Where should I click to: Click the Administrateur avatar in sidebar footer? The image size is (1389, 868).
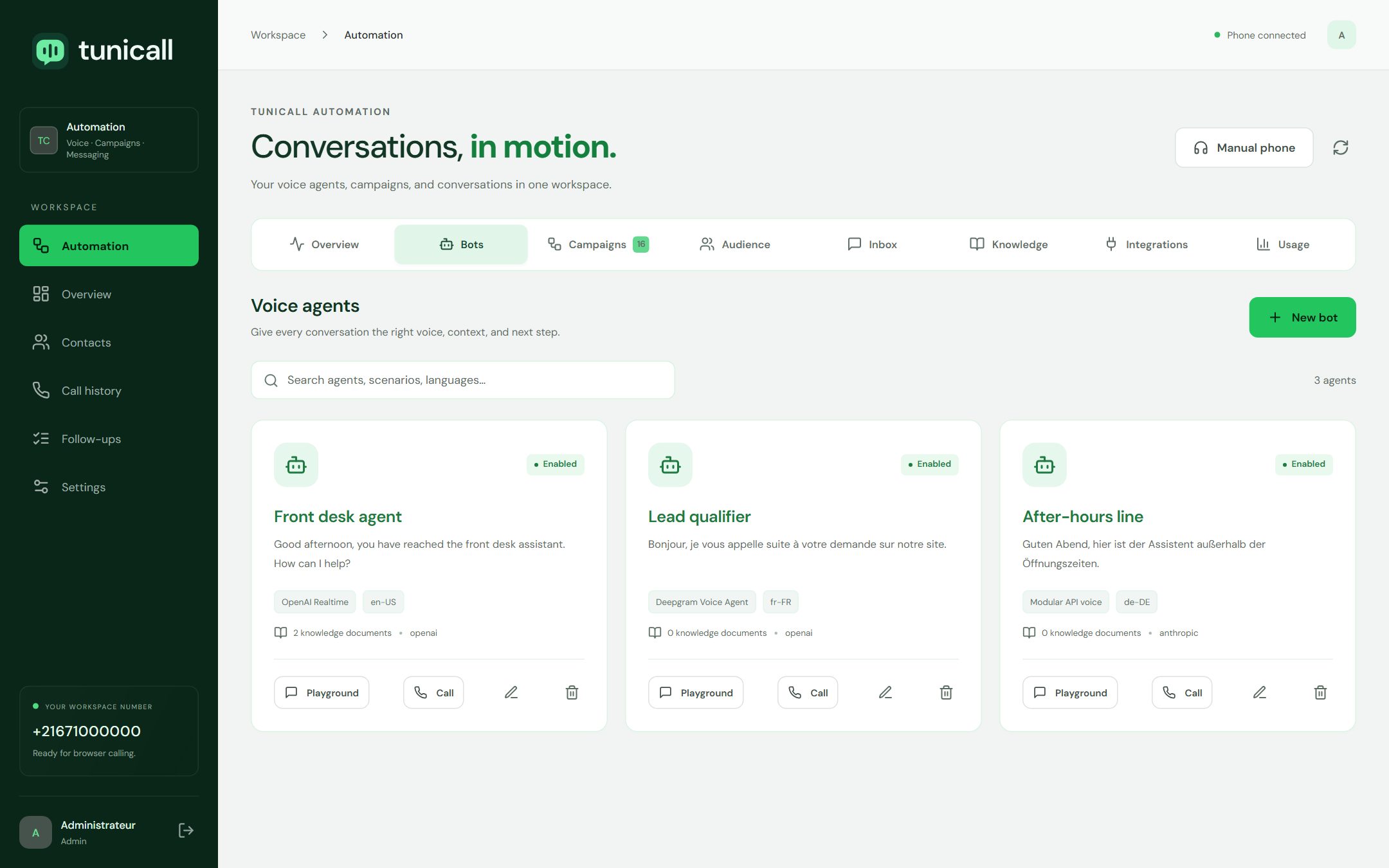pos(35,832)
